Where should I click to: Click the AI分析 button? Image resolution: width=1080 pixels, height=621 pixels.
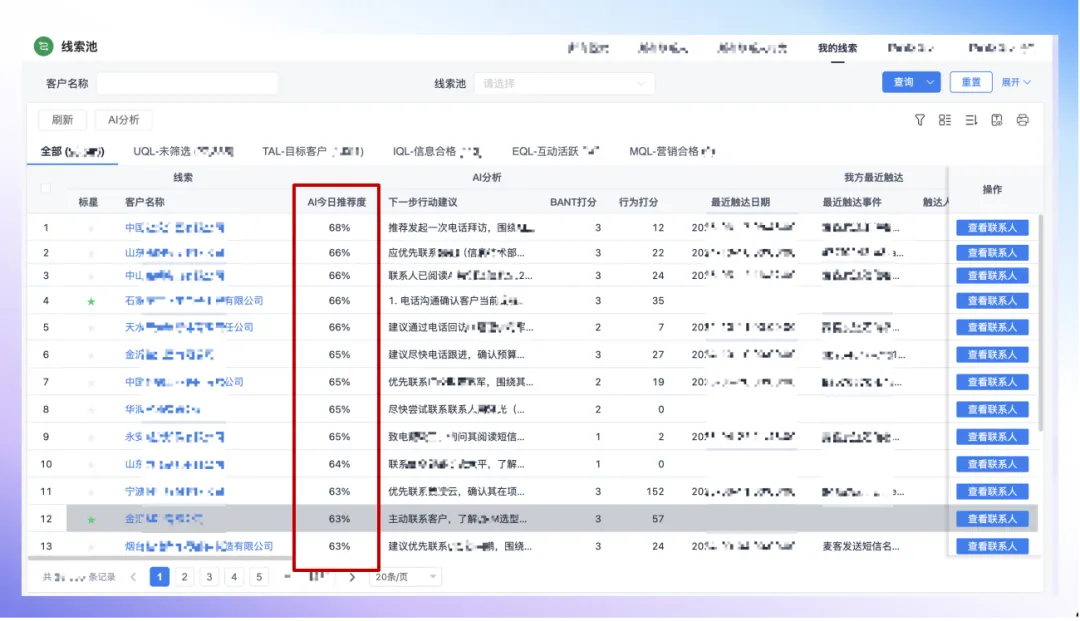pos(123,120)
